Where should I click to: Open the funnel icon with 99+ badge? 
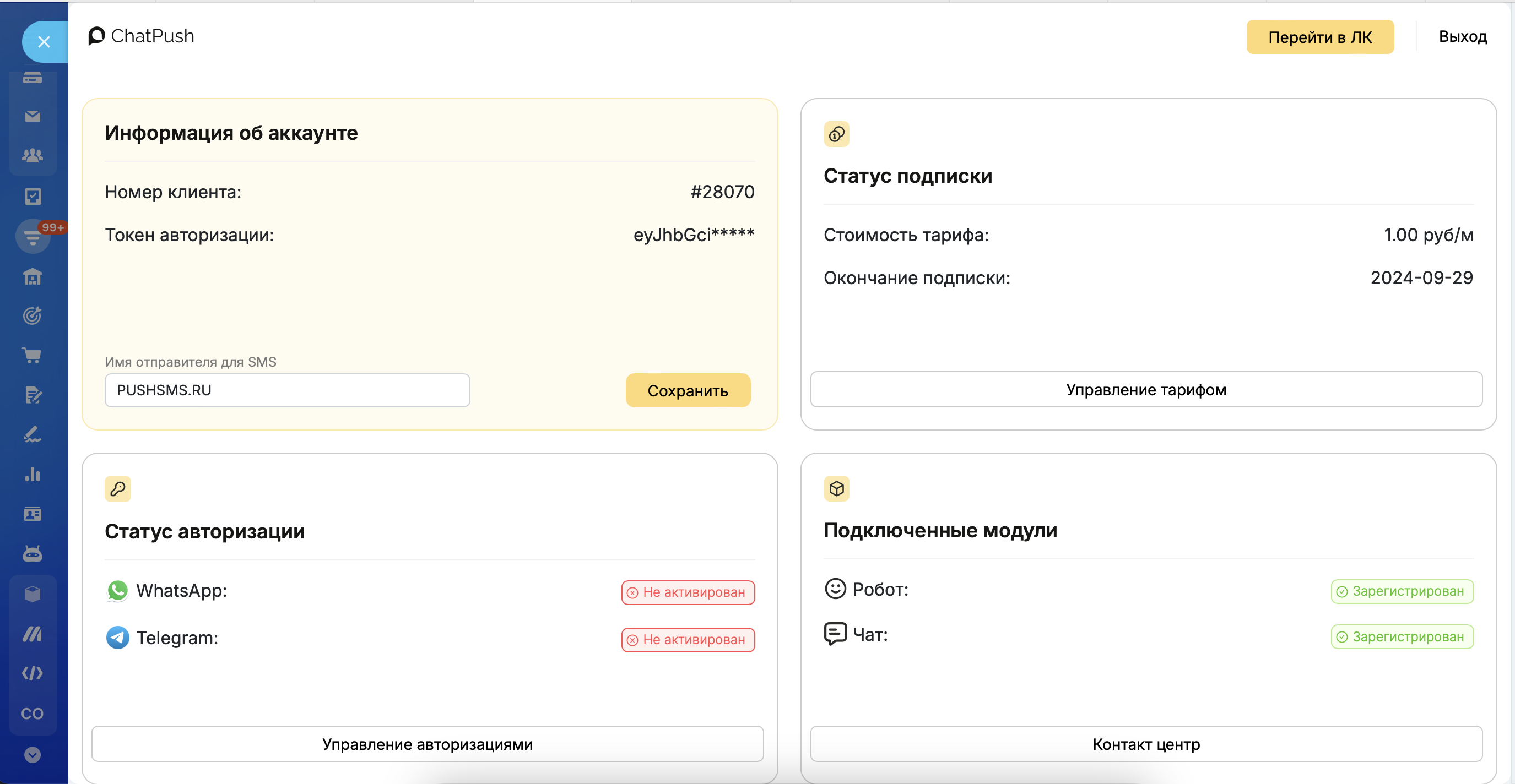tap(33, 237)
